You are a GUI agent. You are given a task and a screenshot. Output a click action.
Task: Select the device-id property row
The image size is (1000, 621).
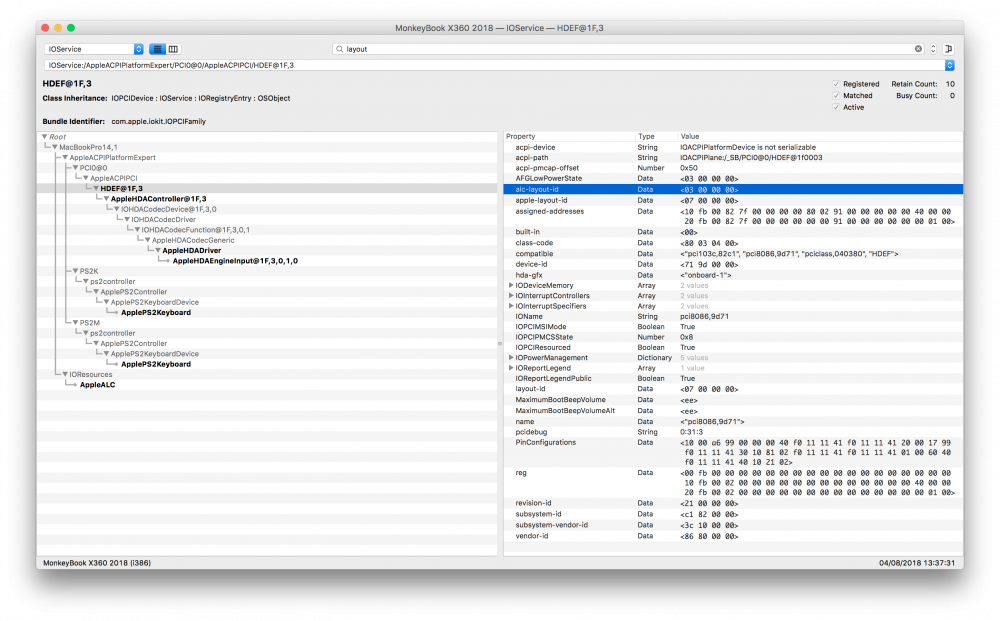click(x=733, y=264)
